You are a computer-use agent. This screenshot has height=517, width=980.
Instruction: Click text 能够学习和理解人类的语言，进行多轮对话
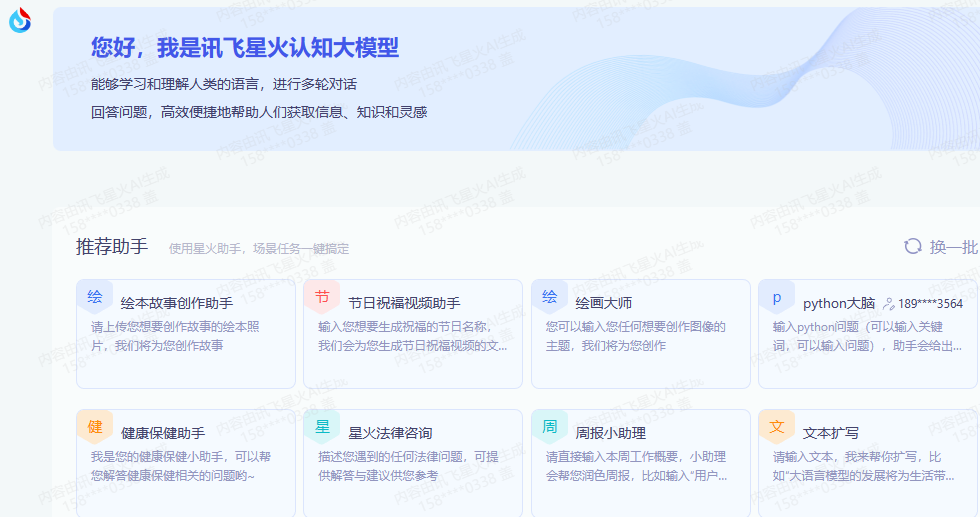click(x=224, y=84)
